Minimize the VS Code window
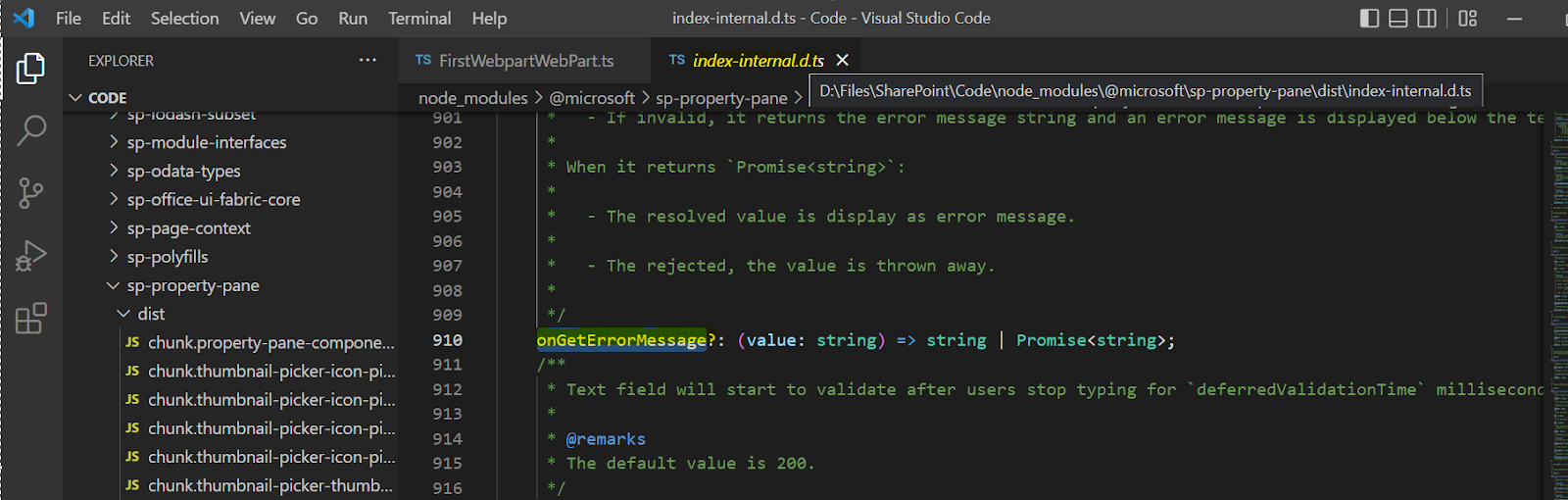 (x=1514, y=18)
